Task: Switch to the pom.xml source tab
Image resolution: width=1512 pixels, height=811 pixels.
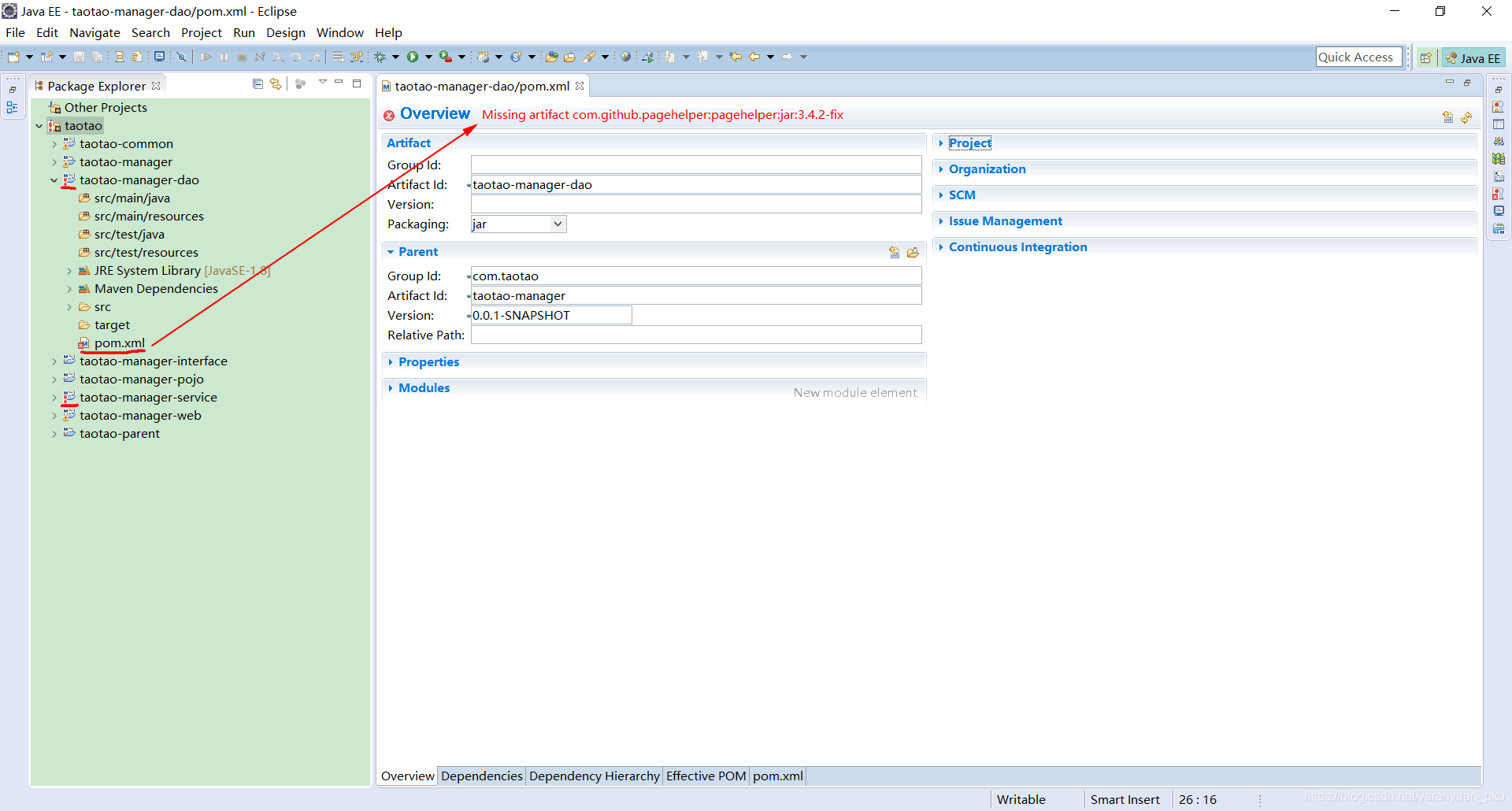Action: [x=777, y=776]
